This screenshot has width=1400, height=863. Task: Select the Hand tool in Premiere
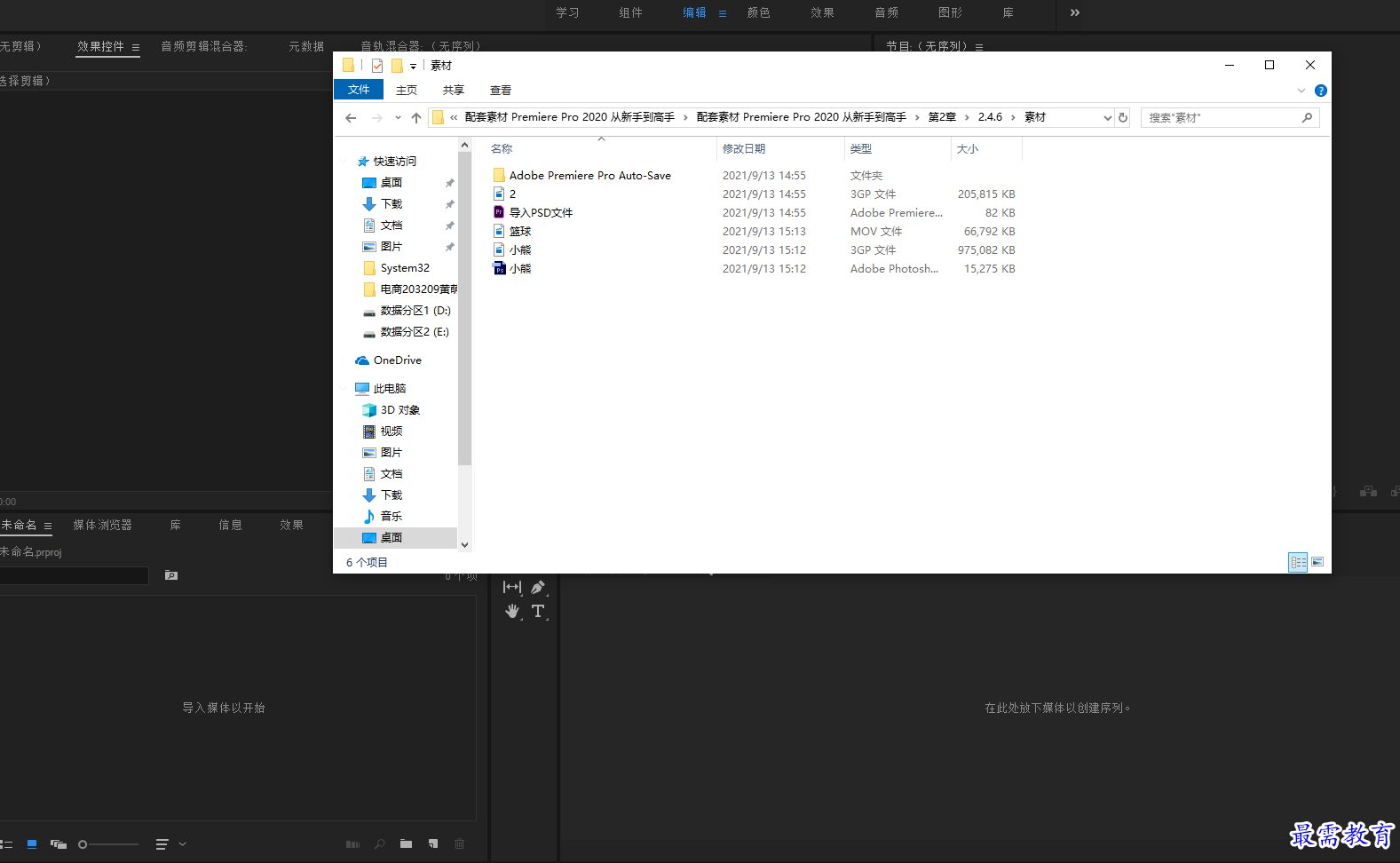pos(512,611)
